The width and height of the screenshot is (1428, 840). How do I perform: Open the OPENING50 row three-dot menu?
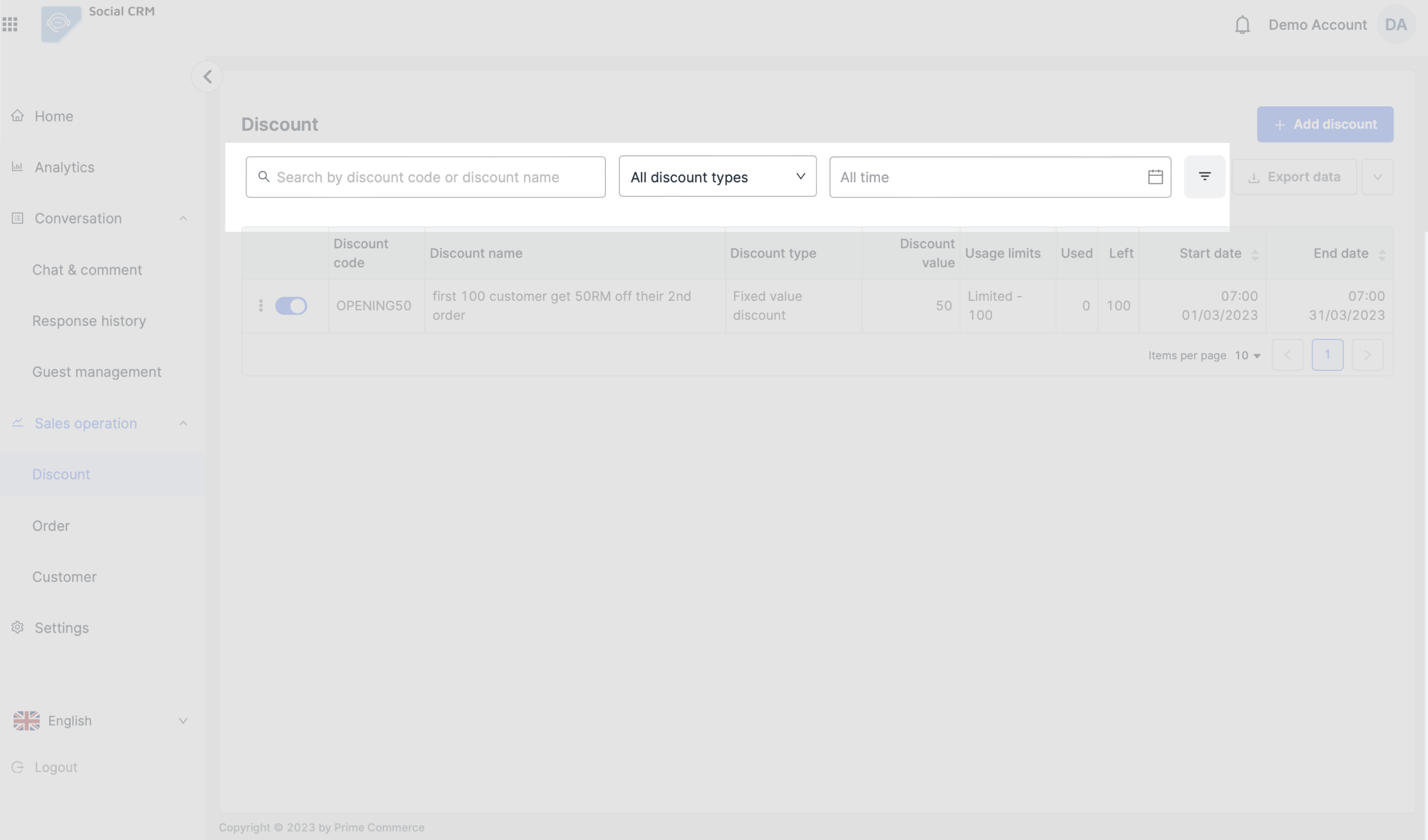click(x=261, y=306)
